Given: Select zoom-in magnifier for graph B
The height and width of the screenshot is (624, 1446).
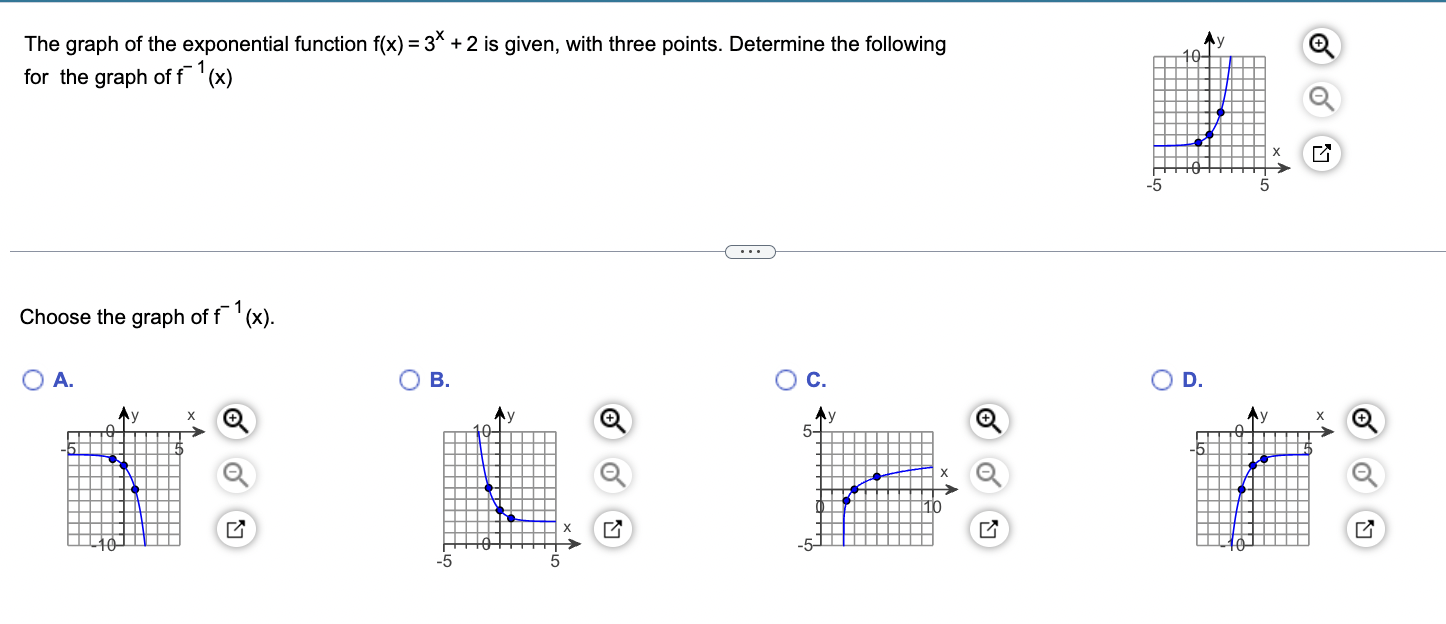Looking at the screenshot, I should 613,422.
